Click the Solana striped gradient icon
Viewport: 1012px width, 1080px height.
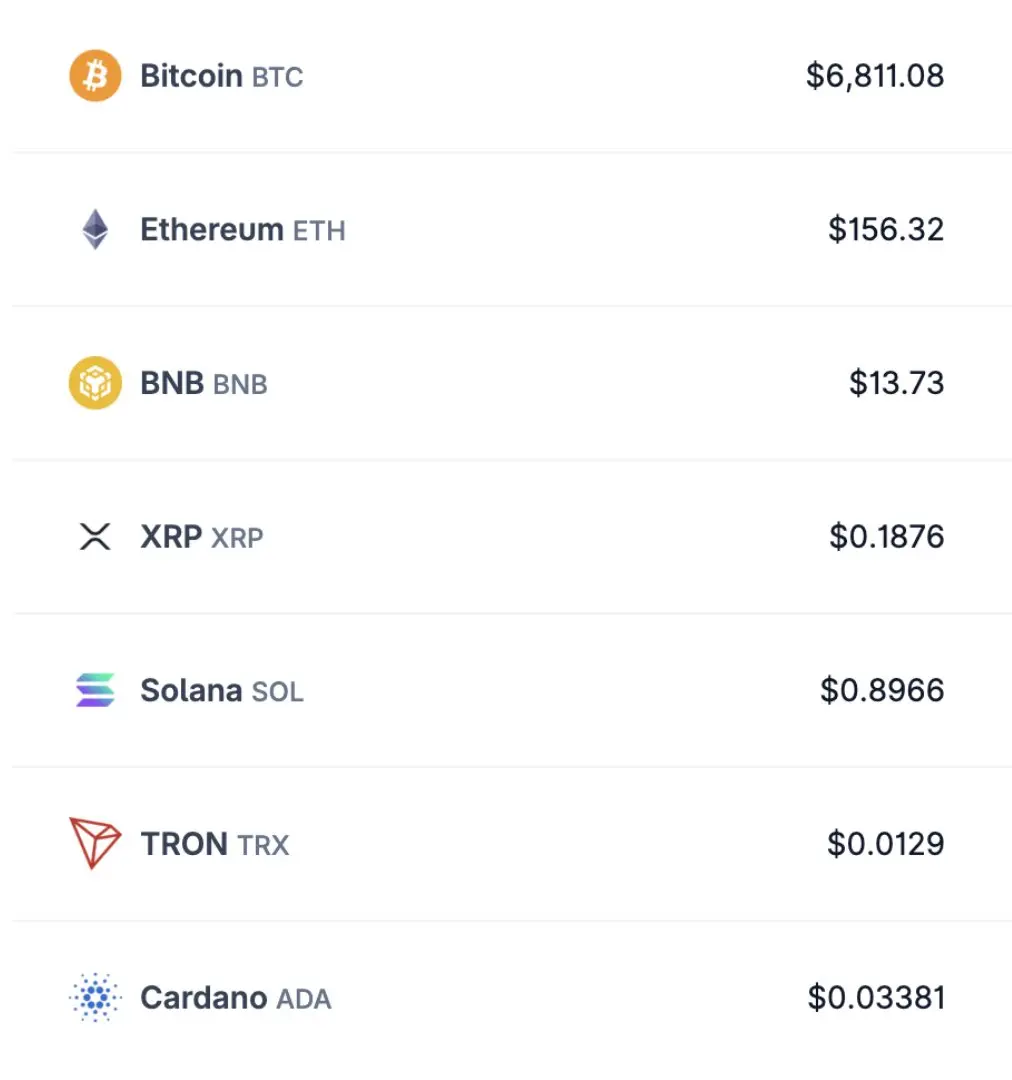[x=95, y=690]
